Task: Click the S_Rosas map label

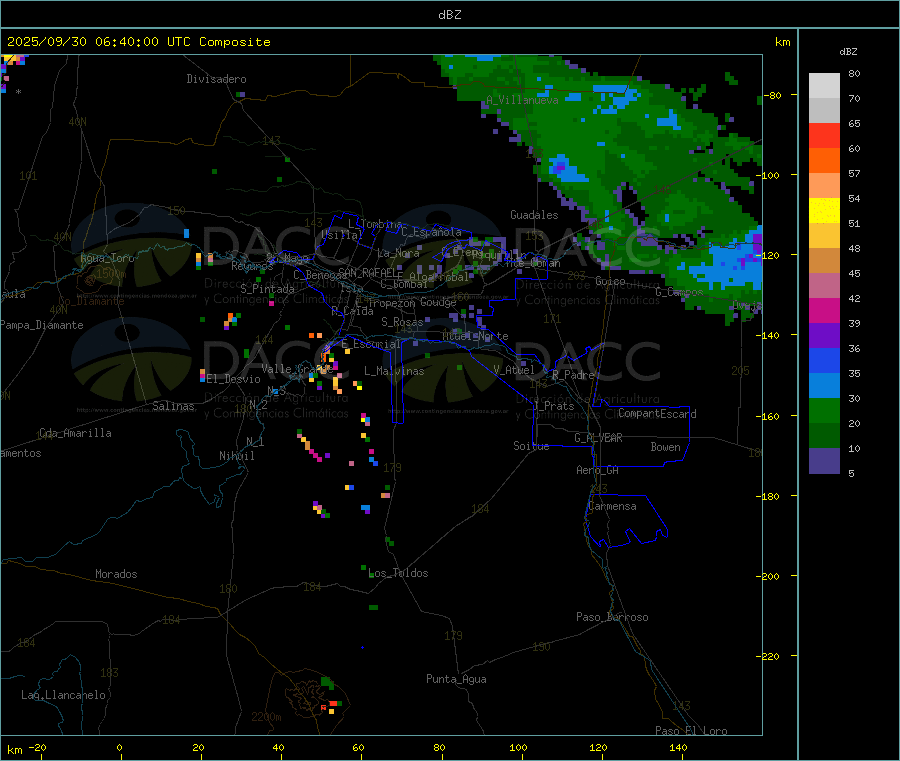Action: point(402,322)
